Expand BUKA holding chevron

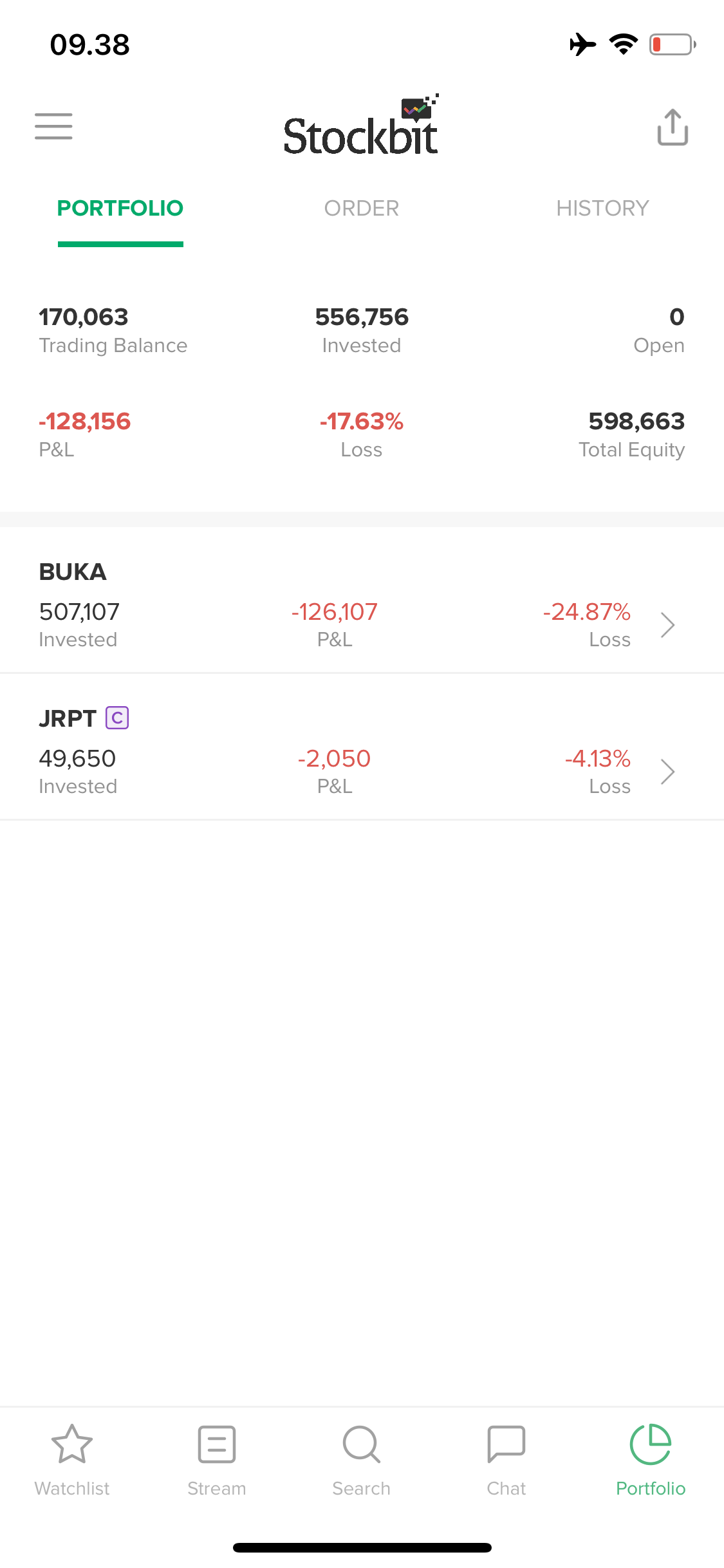pyautogui.click(x=668, y=625)
